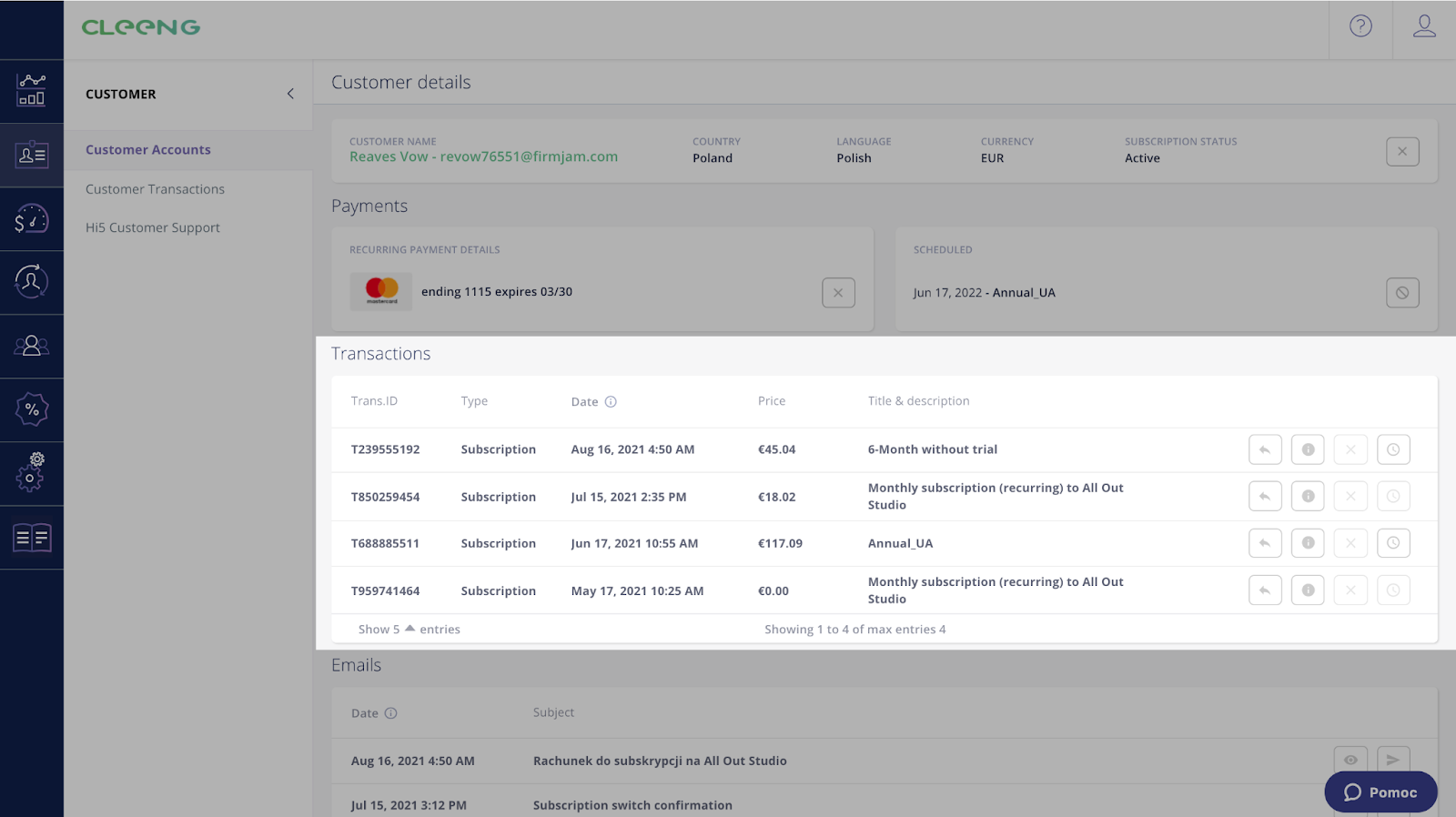The height and width of the screenshot is (817, 1456).
Task: Click the Aug 16, 2021 4:50 AM transaction date
Action: tap(632, 449)
